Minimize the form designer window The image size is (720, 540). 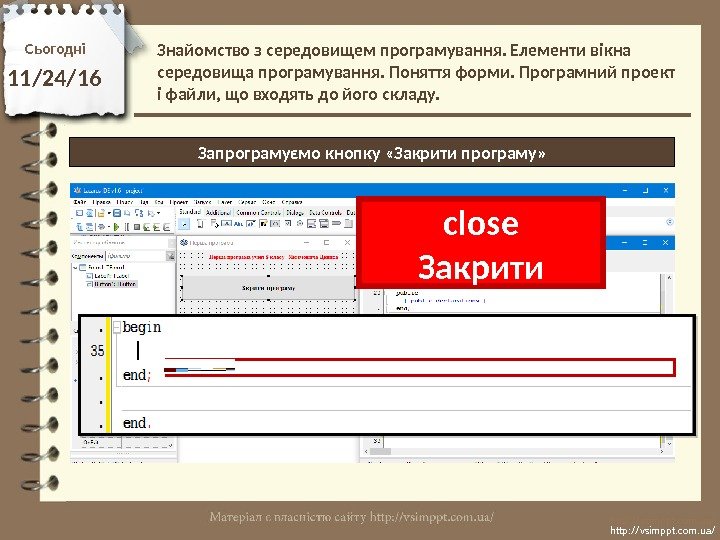(306, 242)
